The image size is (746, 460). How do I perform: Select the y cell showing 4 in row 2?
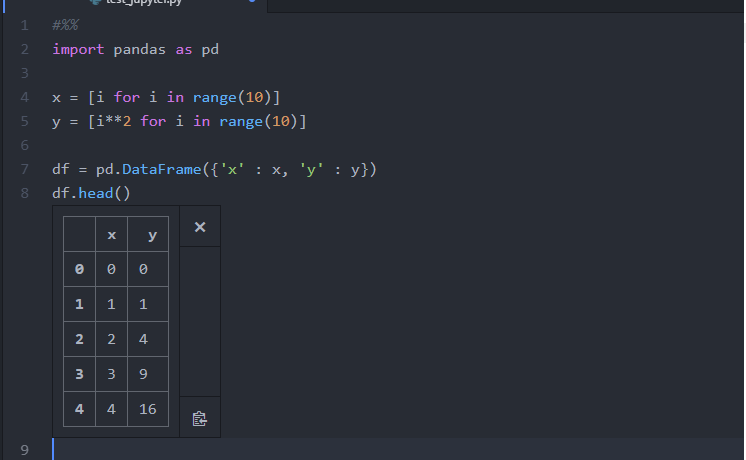pos(147,339)
